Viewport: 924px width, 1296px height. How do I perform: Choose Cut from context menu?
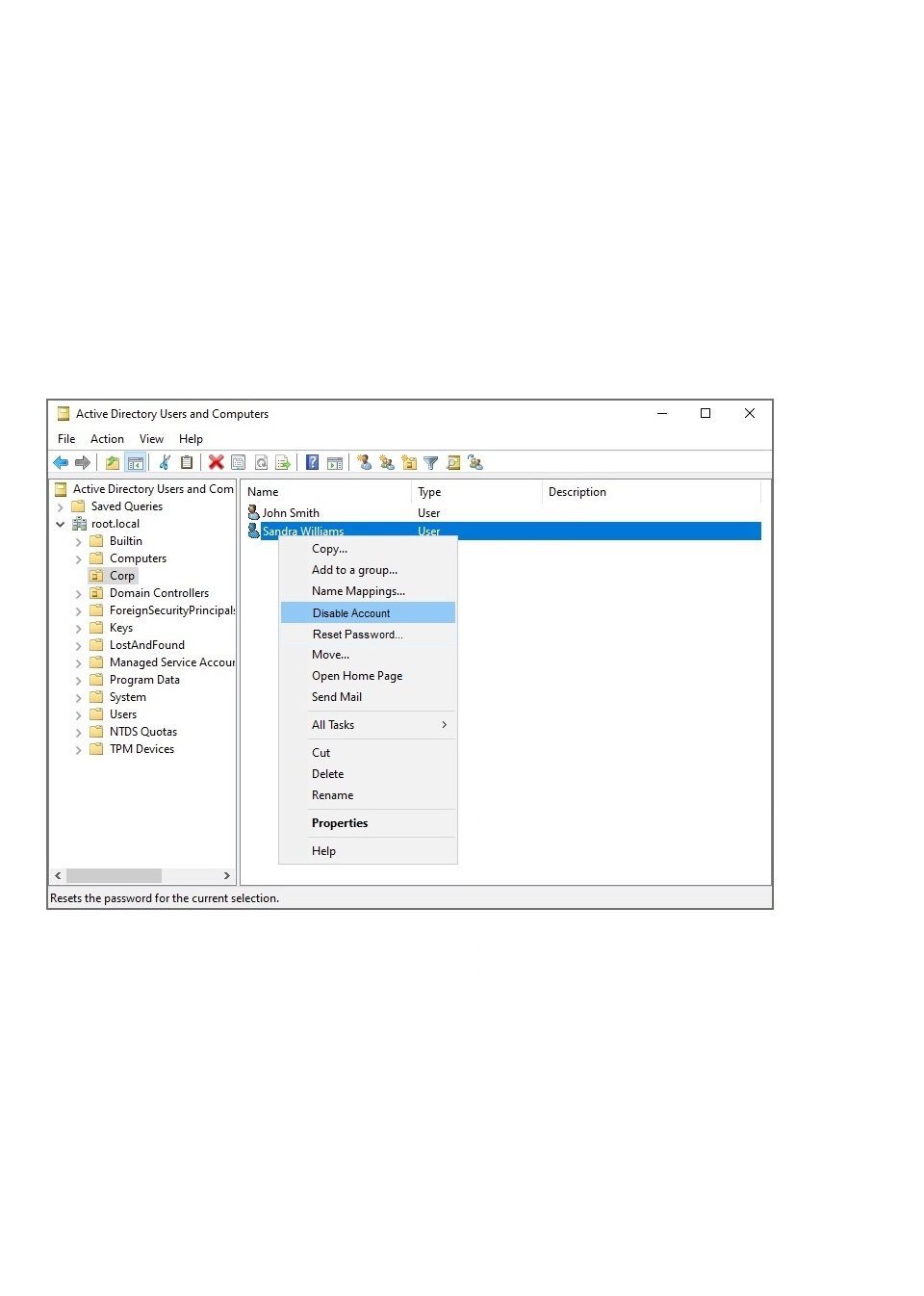tap(368, 753)
